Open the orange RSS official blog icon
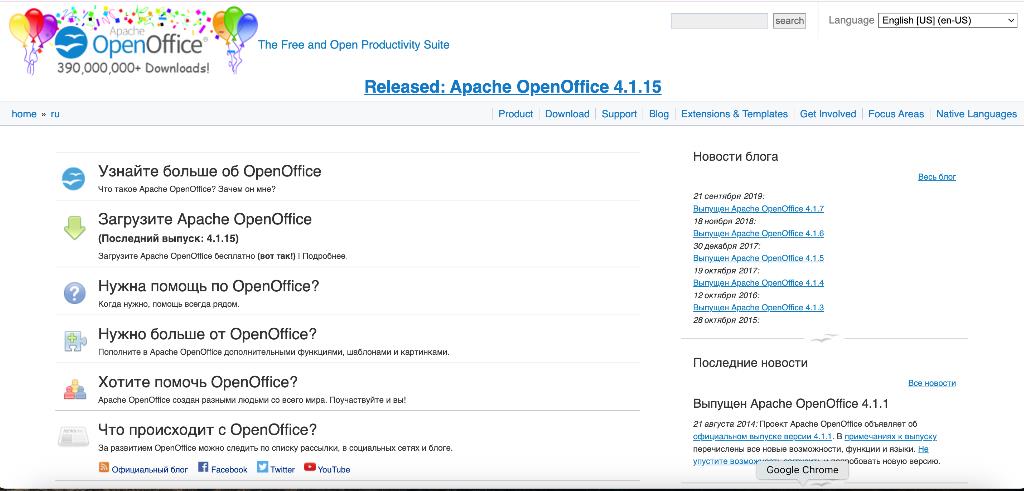This screenshot has height=491, width=1024. tap(104, 467)
